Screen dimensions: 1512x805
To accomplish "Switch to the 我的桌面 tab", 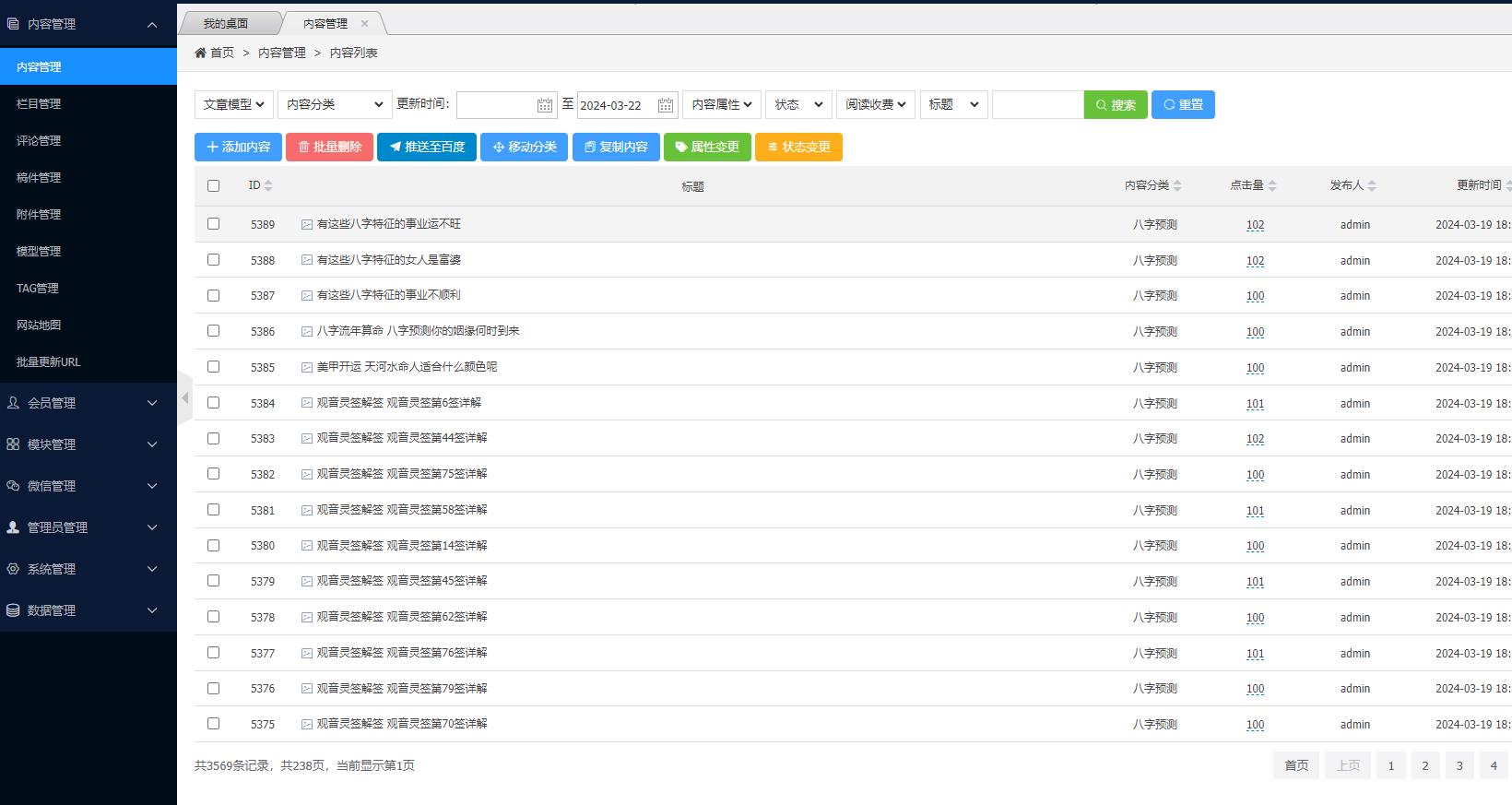I will (226, 24).
